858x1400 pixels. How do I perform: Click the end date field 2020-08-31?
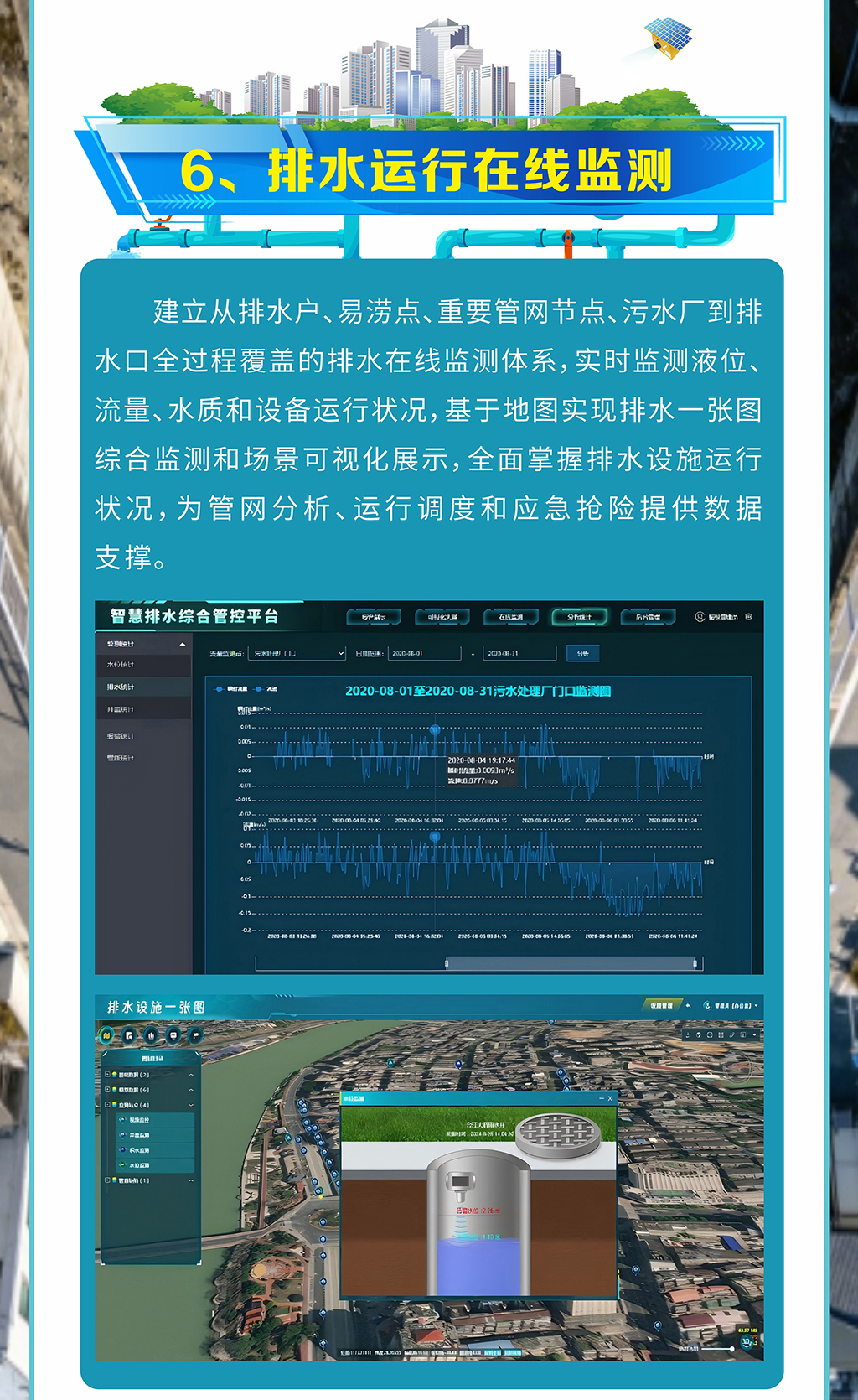tap(520, 653)
